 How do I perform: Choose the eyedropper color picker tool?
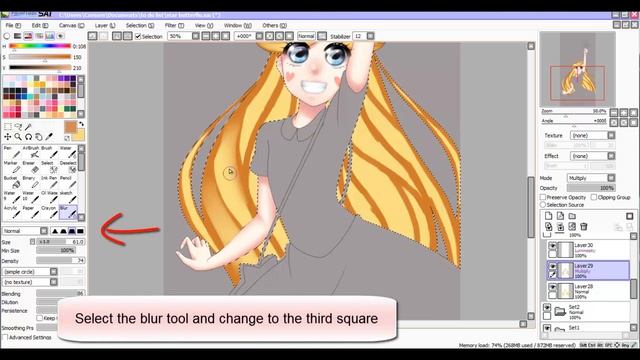pos(49,137)
